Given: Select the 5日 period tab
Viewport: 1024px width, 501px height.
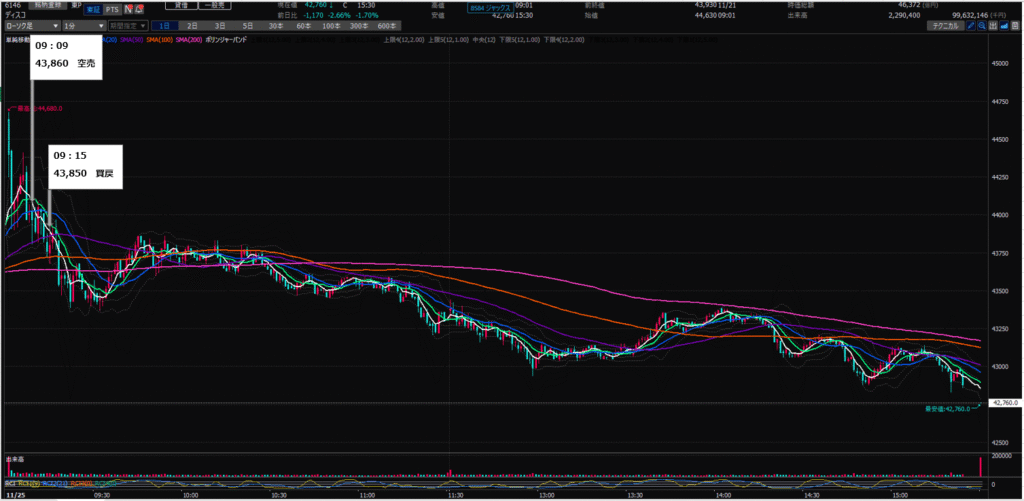Looking at the screenshot, I should point(246,24).
